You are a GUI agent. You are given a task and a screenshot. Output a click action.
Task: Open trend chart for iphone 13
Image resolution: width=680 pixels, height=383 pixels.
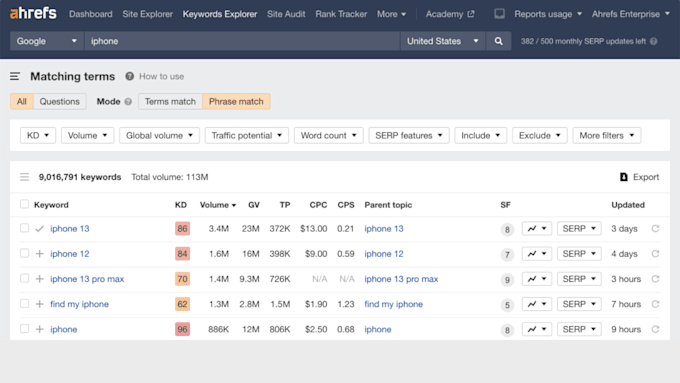click(x=537, y=229)
